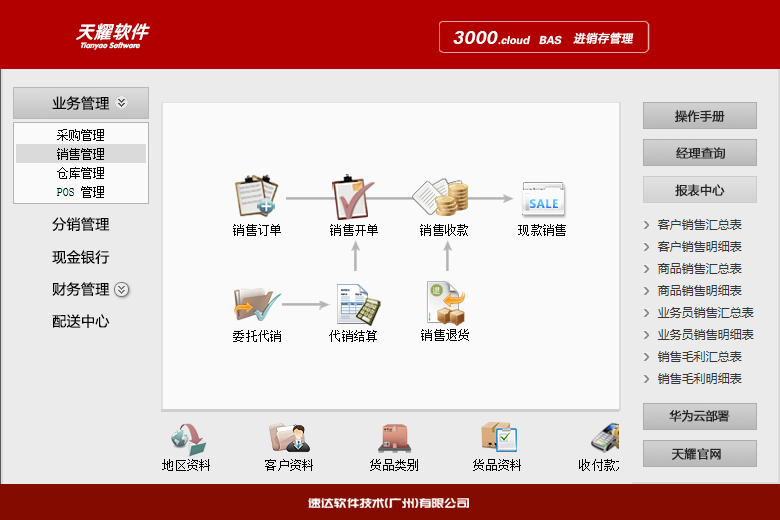The height and width of the screenshot is (520, 780).
Task: Expand chevron beside 业务员销售汇总表
Action: click(x=646, y=312)
